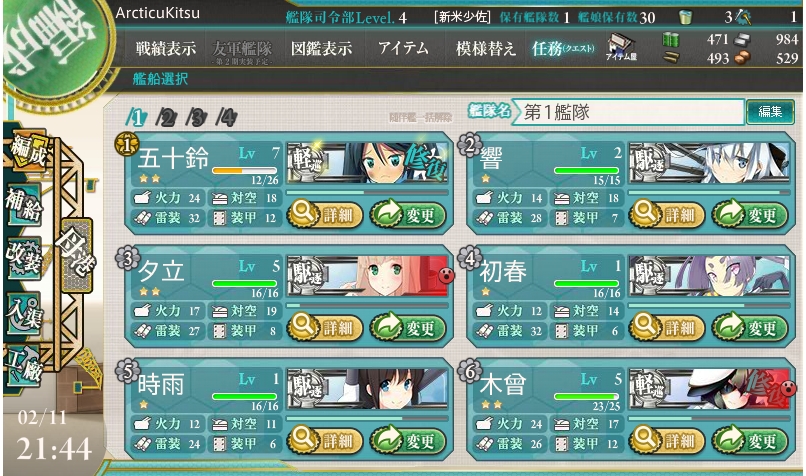Click 詳細 button for 五十鈴

(x=325, y=215)
